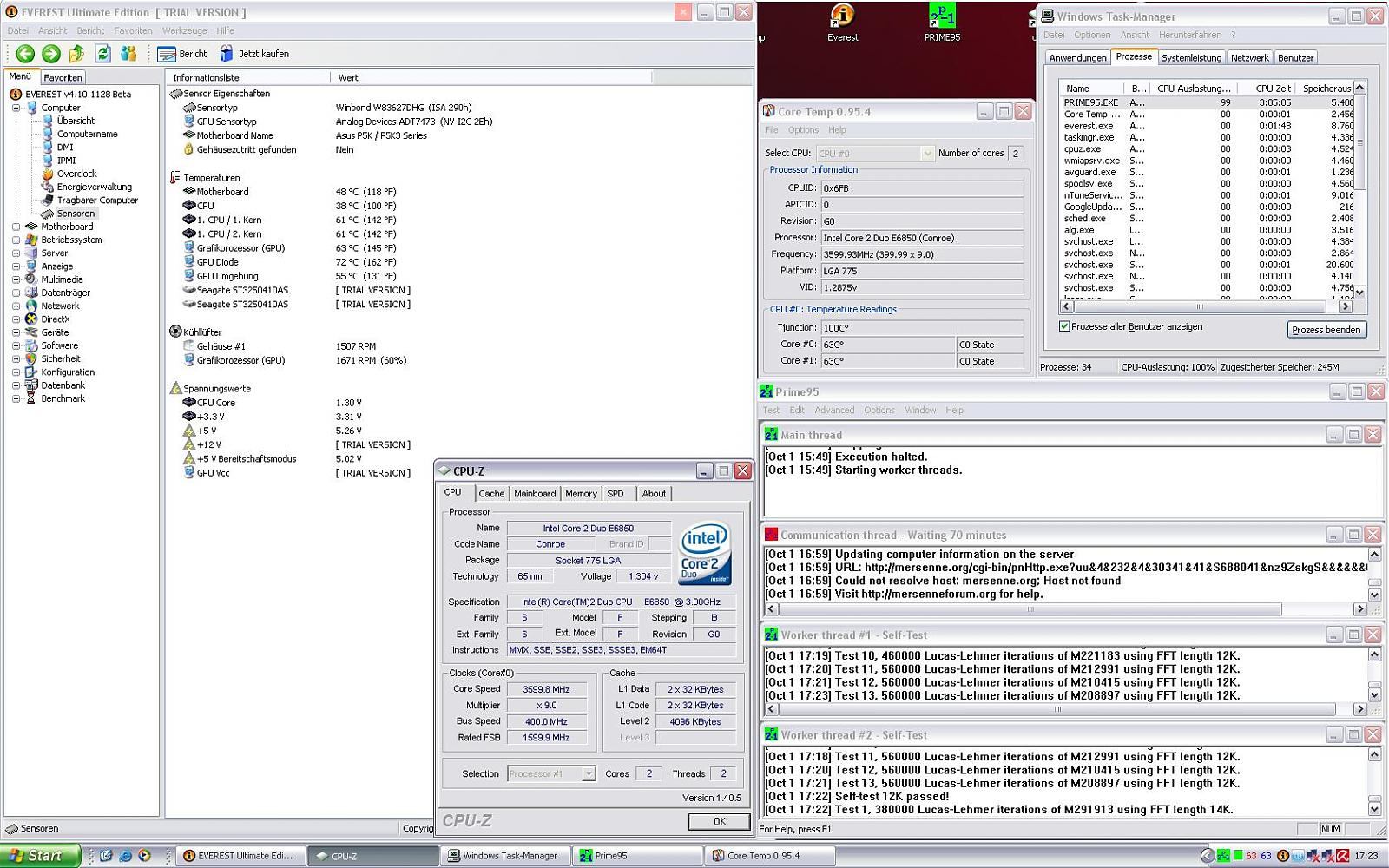Click the EVEREST forward arrow toolbar icon

[51, 54]
